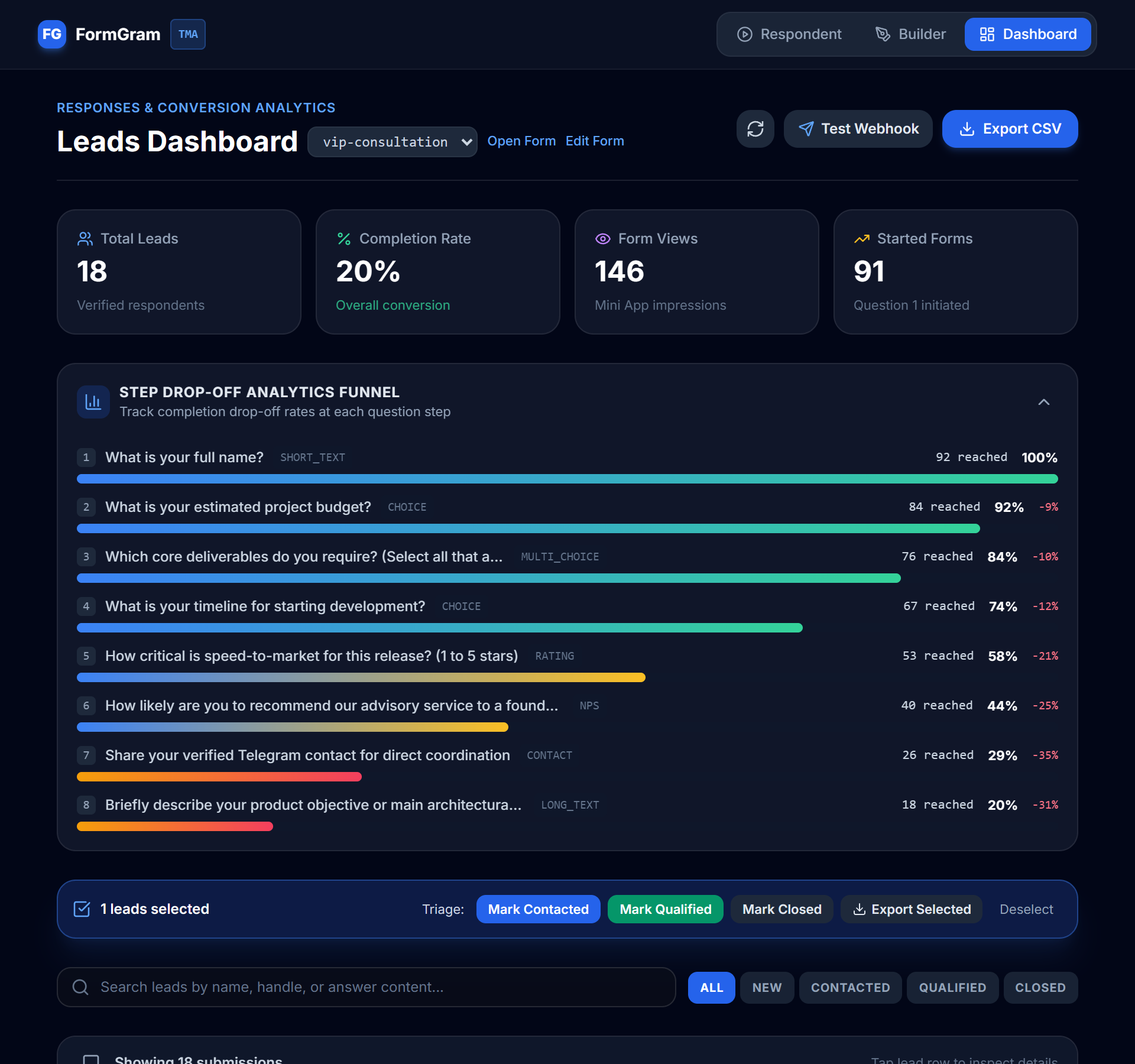Click the step 6 number badge

pyautogui.click(x=86, y=706)
